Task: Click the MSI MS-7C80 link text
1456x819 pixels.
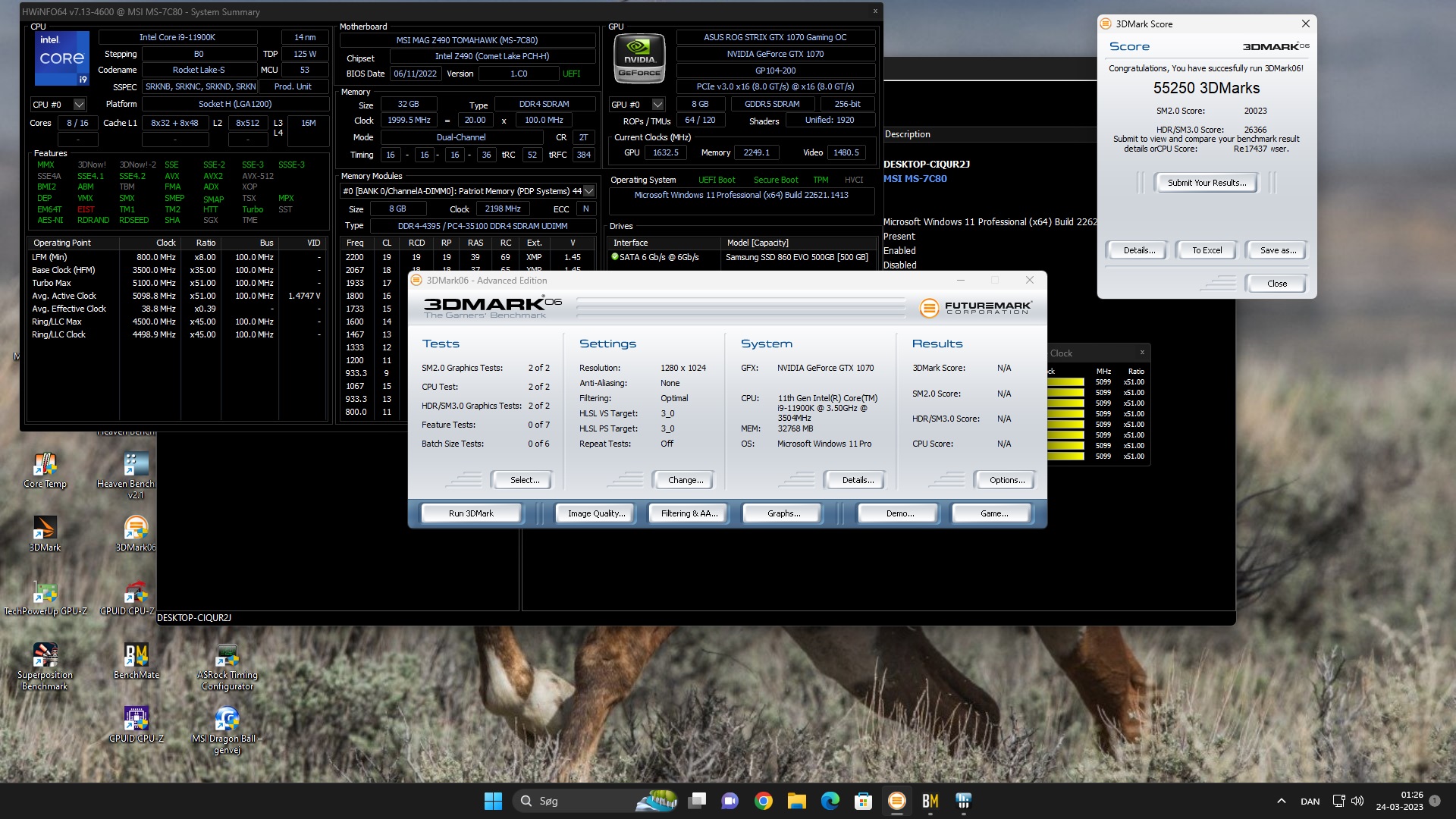Action: [x=915, y=179]
